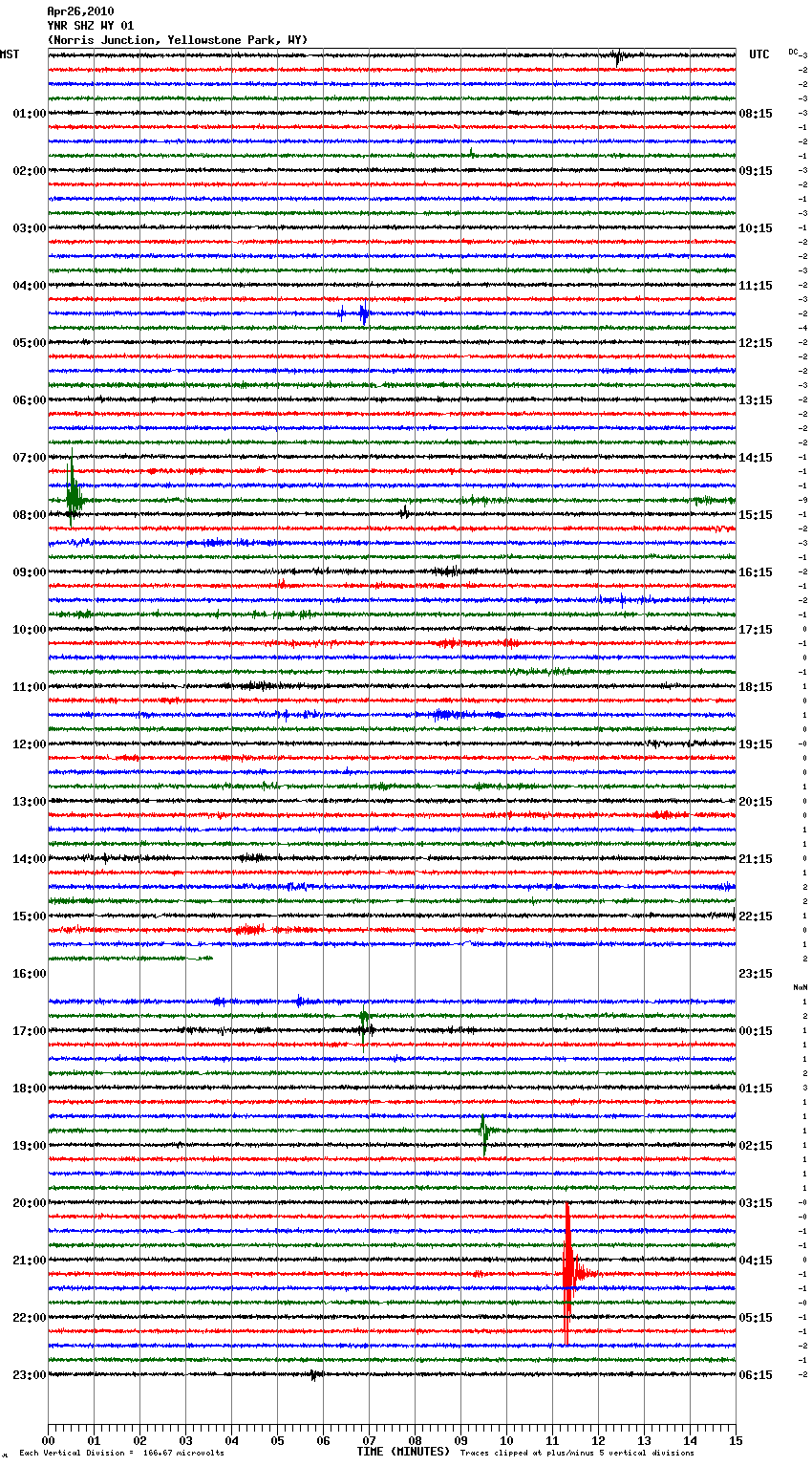Click the 14:15 UTC time label
This screenshot has height=1466, width=812.
point(756,458)
